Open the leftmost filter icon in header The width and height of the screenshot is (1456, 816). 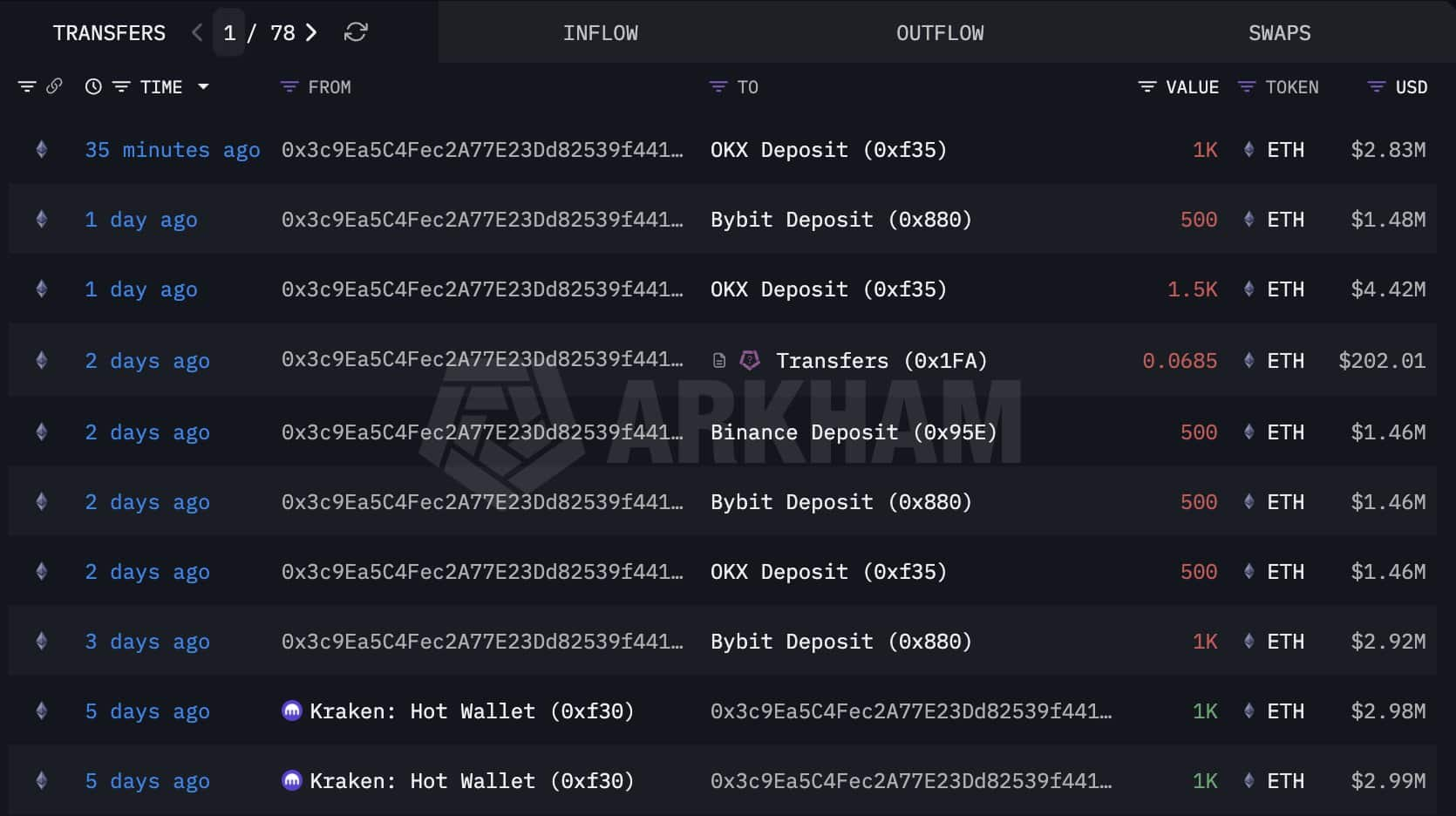pos(27,86)
